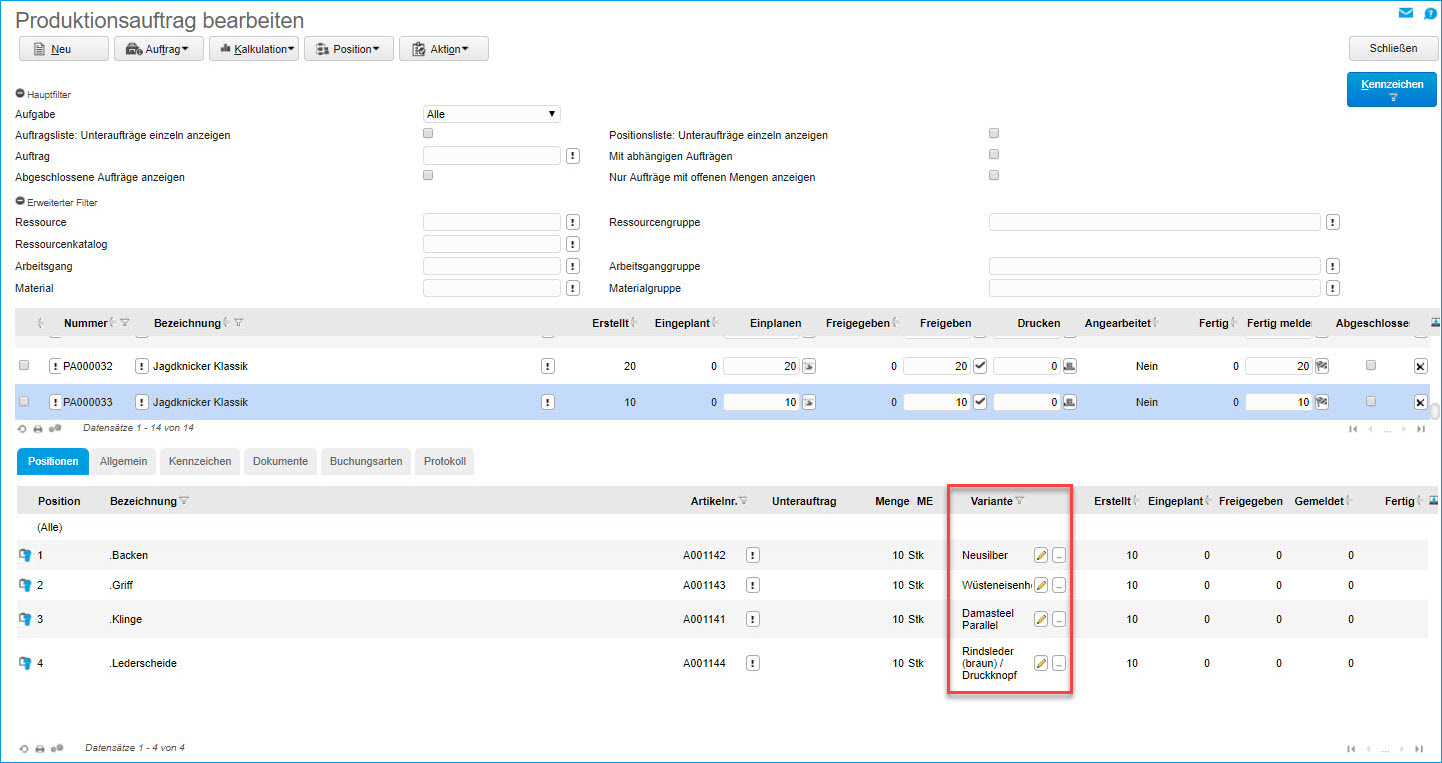This screenshot has width=1442, height=763.
Task: Enable 'Abgeschlossene Aufträge anzeigen' checkbox
Action: click(428, 175)
